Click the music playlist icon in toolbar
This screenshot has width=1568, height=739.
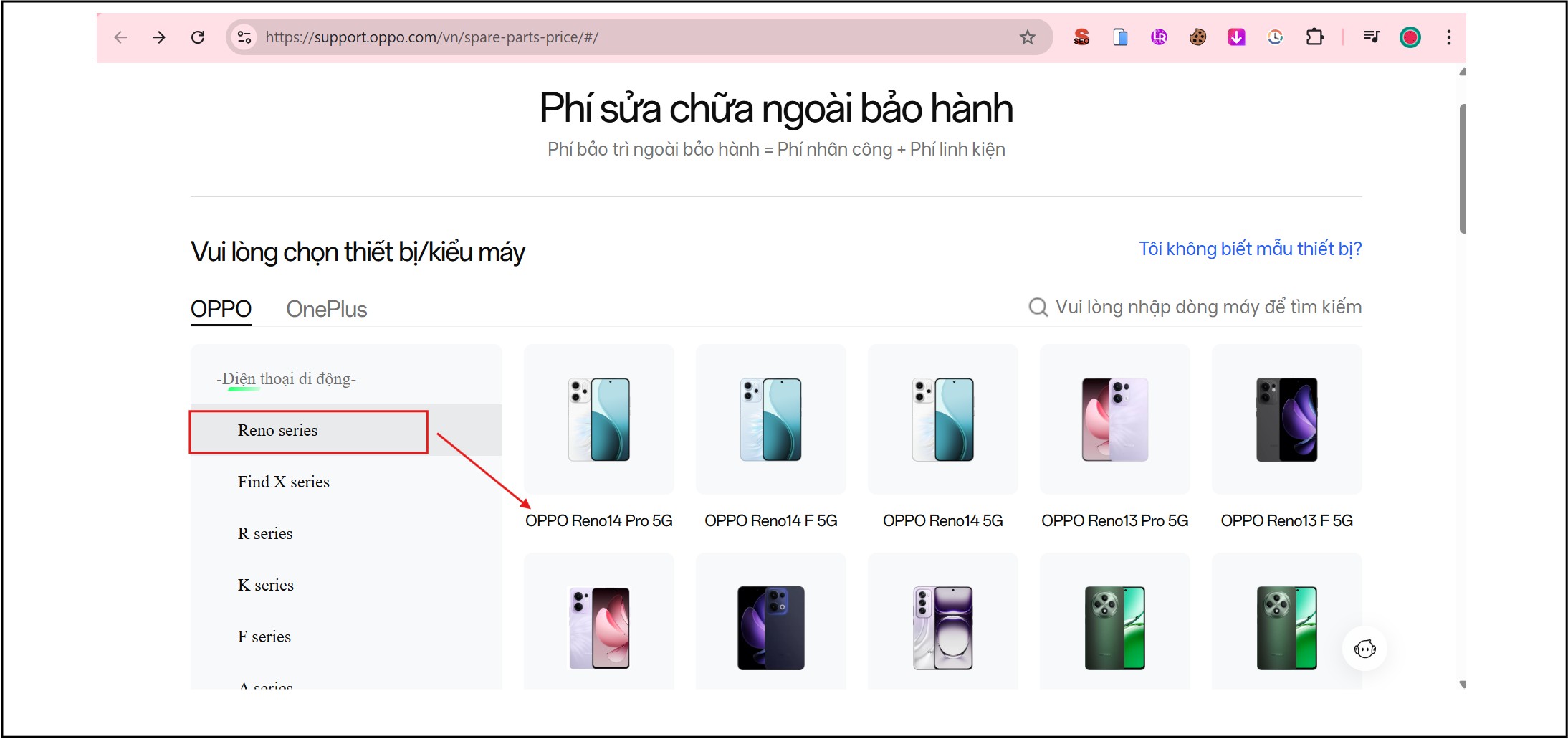1371,37
